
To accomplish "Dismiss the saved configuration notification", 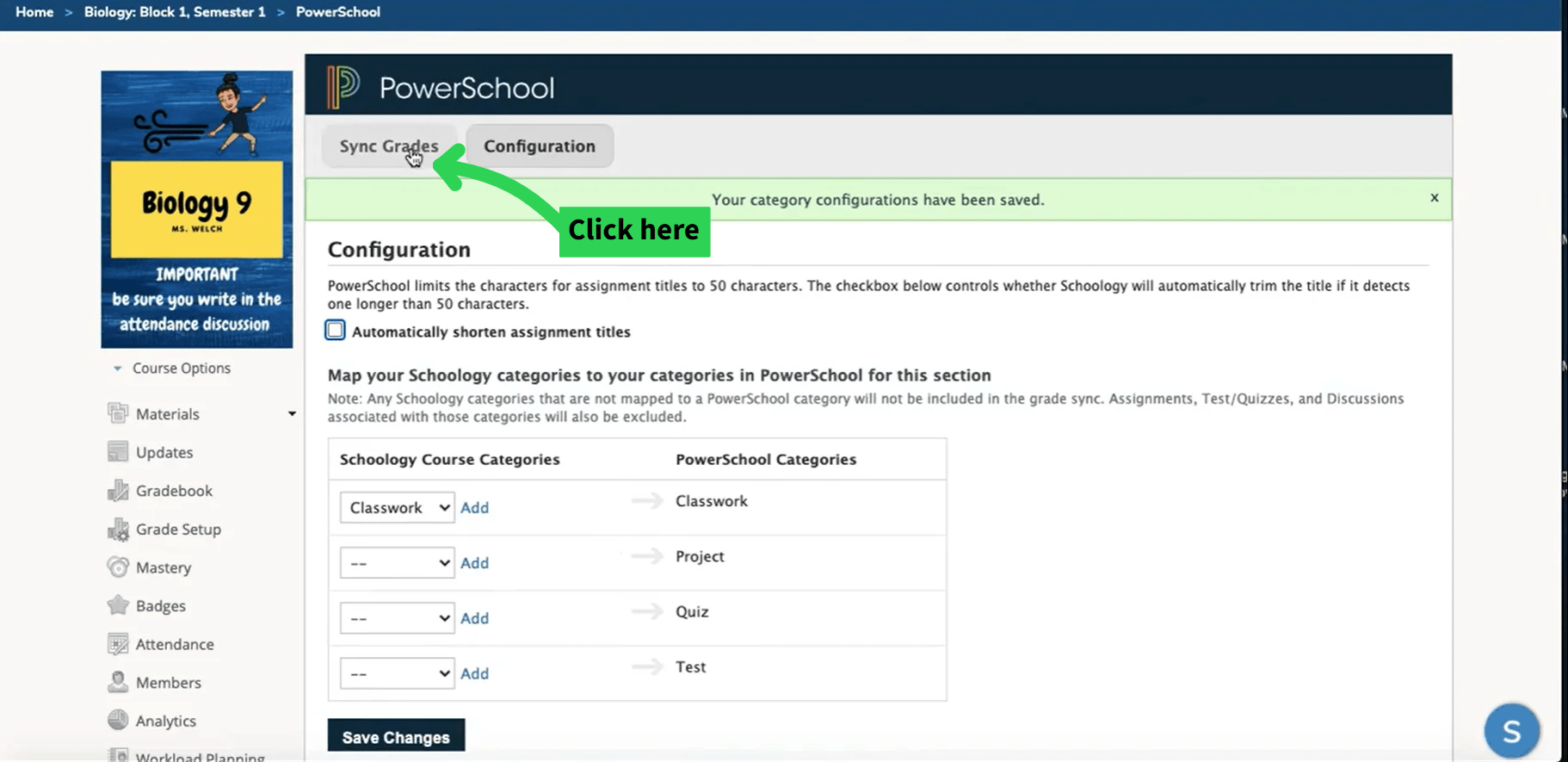I will (1435, 198).
